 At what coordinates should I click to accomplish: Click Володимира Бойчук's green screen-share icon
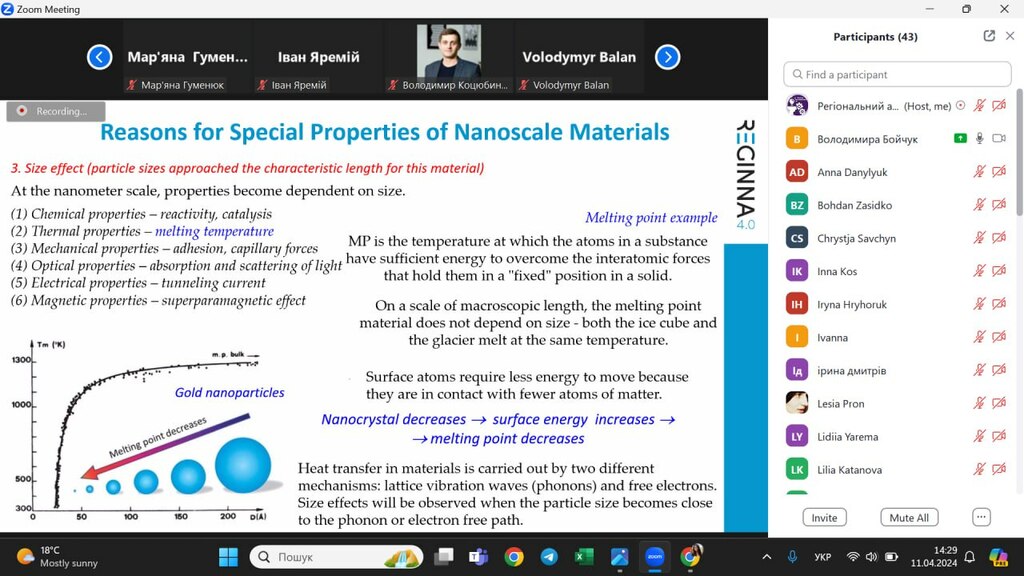tap(960, 138)
